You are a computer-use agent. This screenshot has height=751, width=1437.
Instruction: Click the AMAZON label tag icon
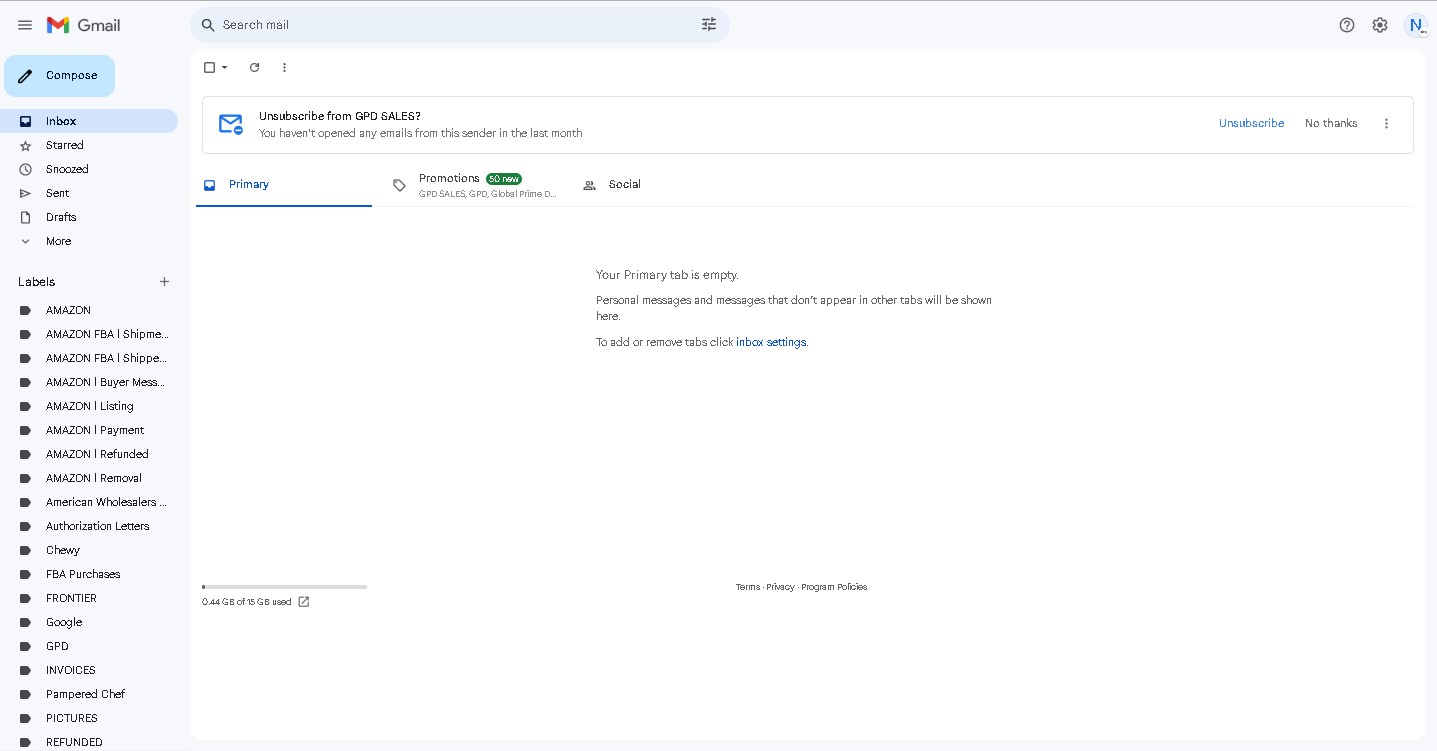(x=26, y=310)
